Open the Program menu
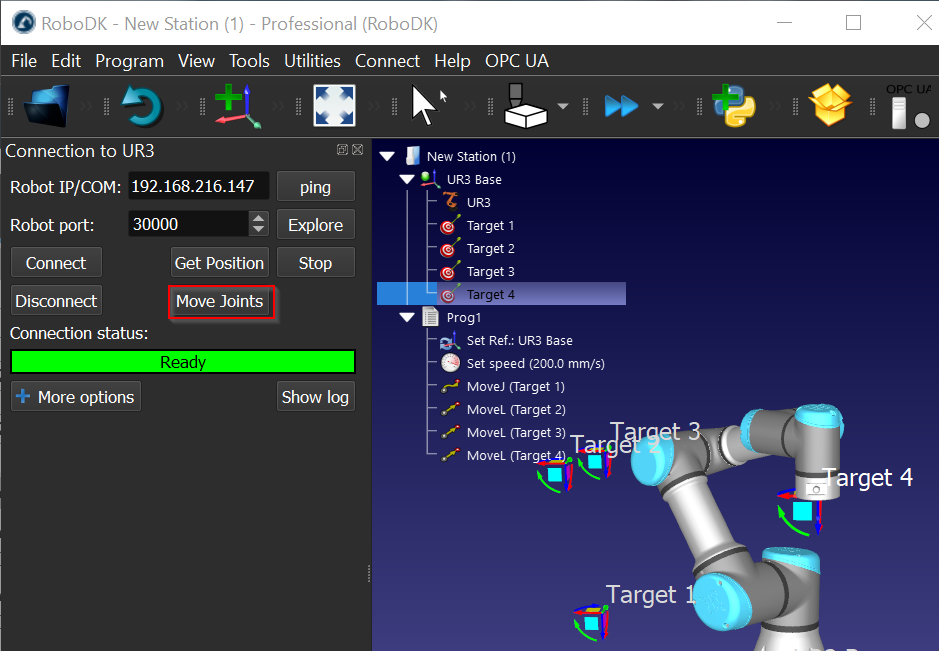The width and height of the screenshot is (939, 651). [x=129, y=61]
